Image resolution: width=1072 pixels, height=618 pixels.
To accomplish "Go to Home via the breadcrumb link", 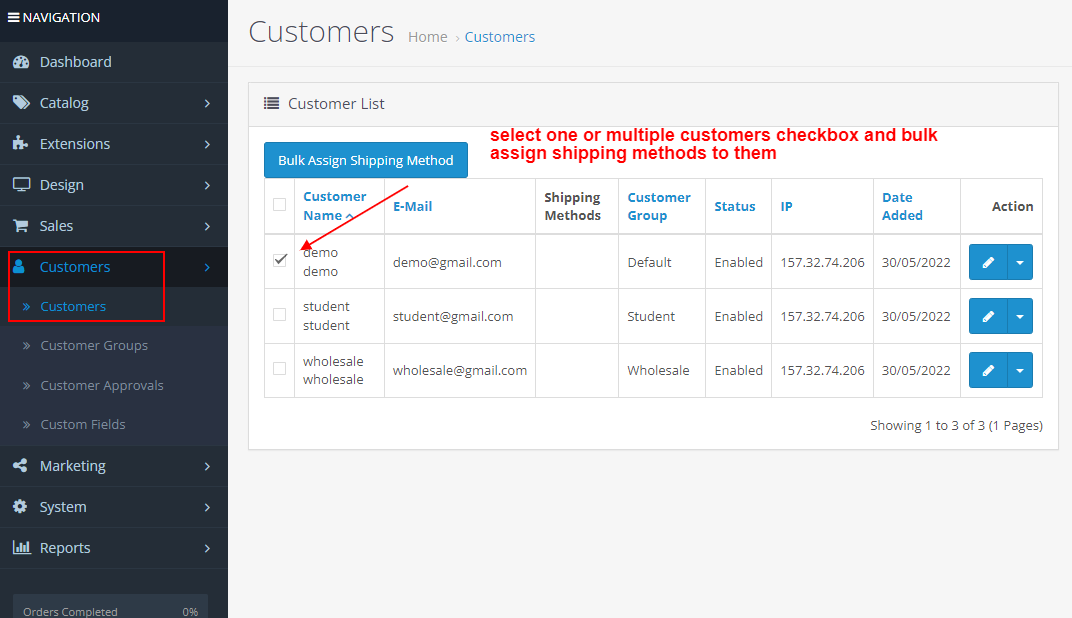I will tap(427, 37).
